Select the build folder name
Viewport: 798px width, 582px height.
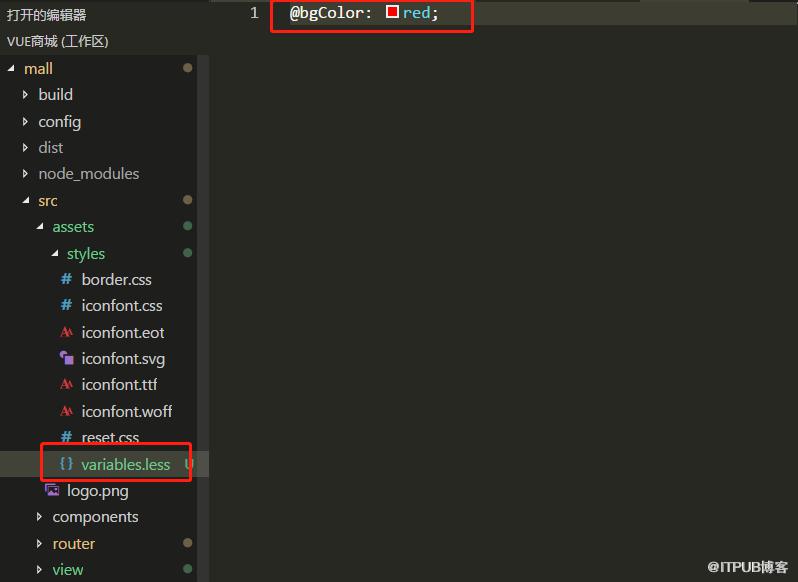55,95
